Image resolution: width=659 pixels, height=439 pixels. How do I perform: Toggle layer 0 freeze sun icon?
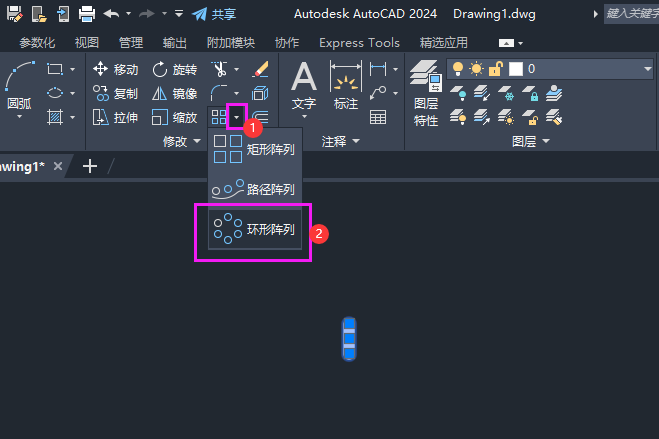[477, 68]
